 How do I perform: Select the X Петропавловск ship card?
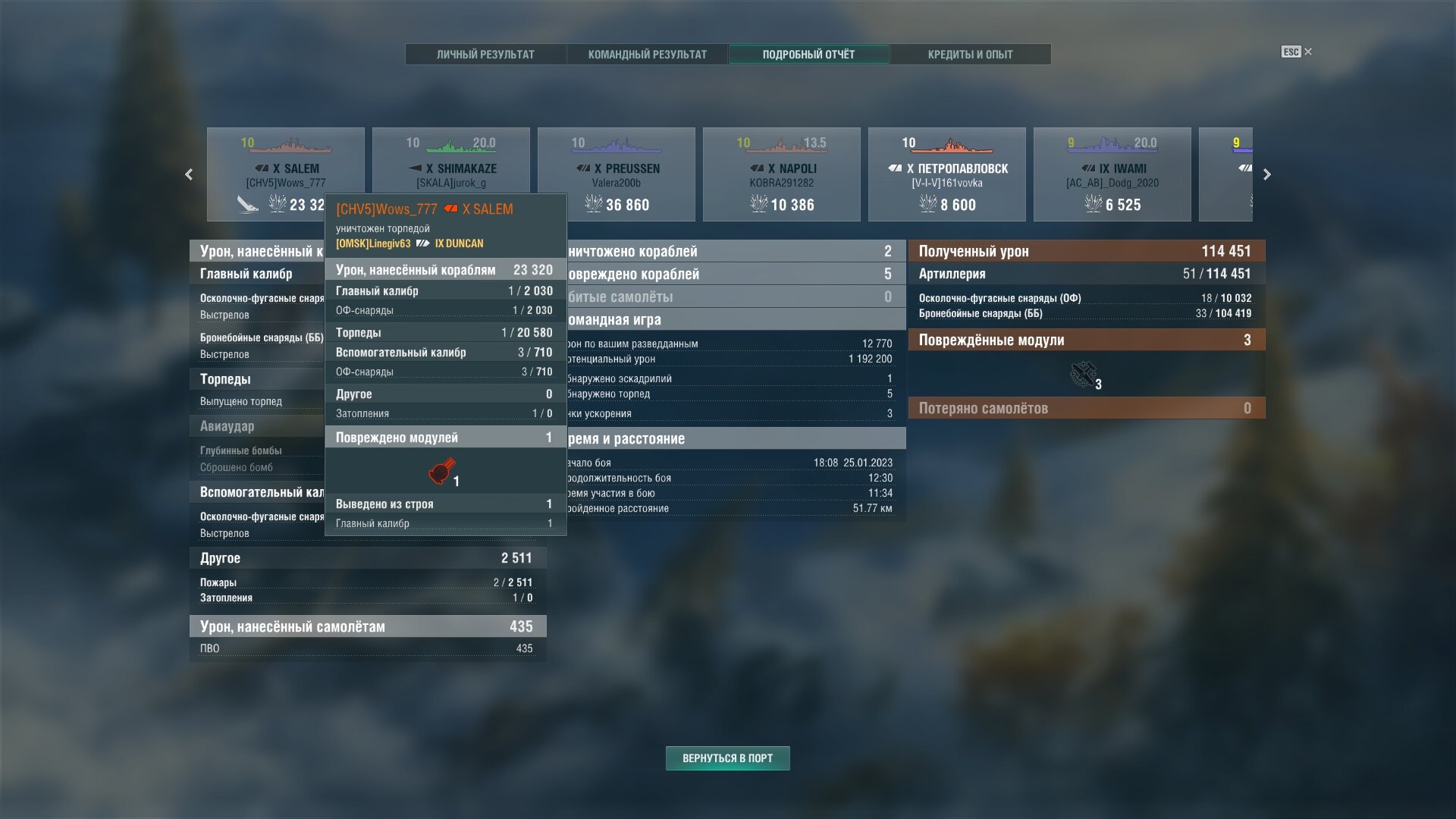click(x=947, y=174)
